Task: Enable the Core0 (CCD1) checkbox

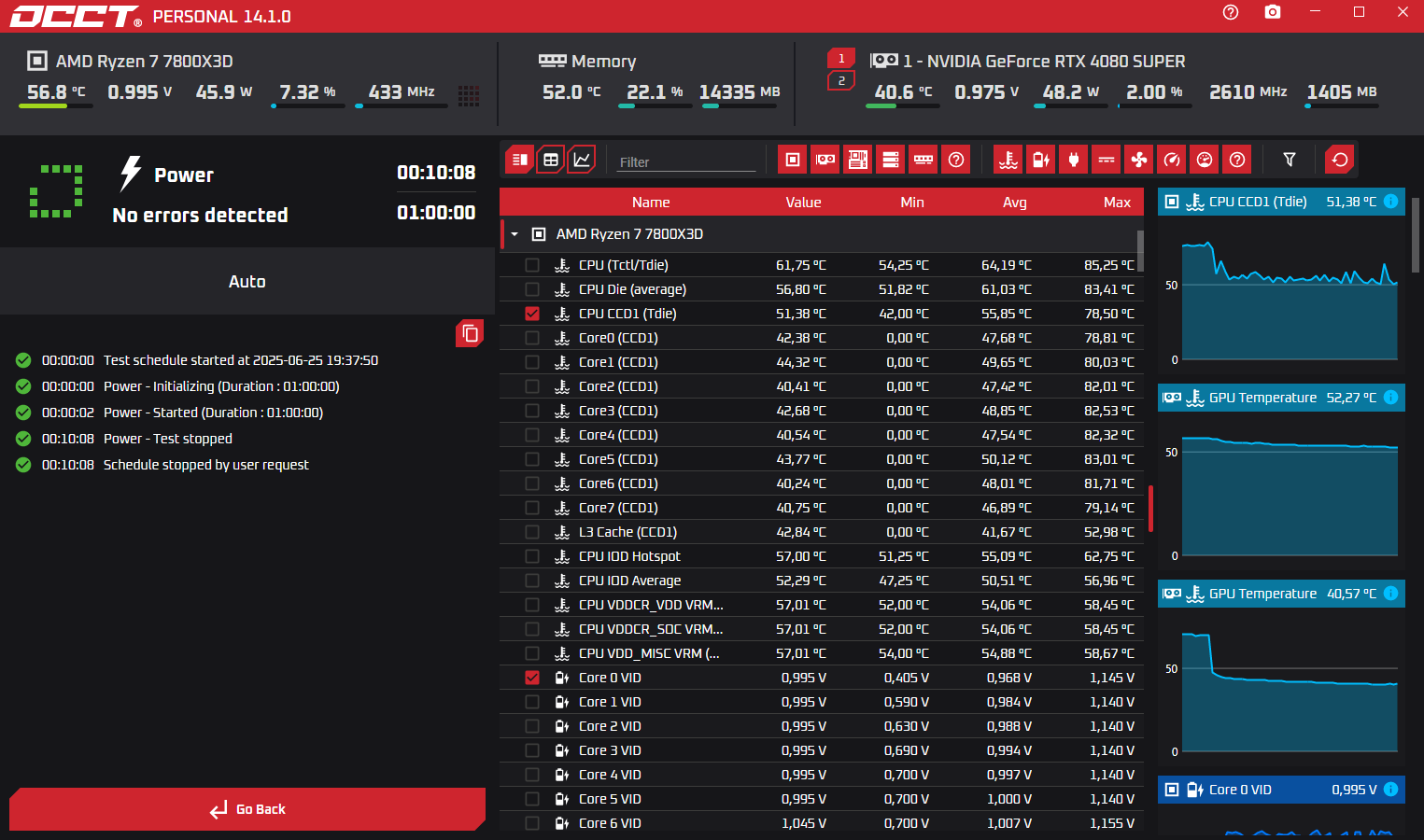Action: point(532,338)
